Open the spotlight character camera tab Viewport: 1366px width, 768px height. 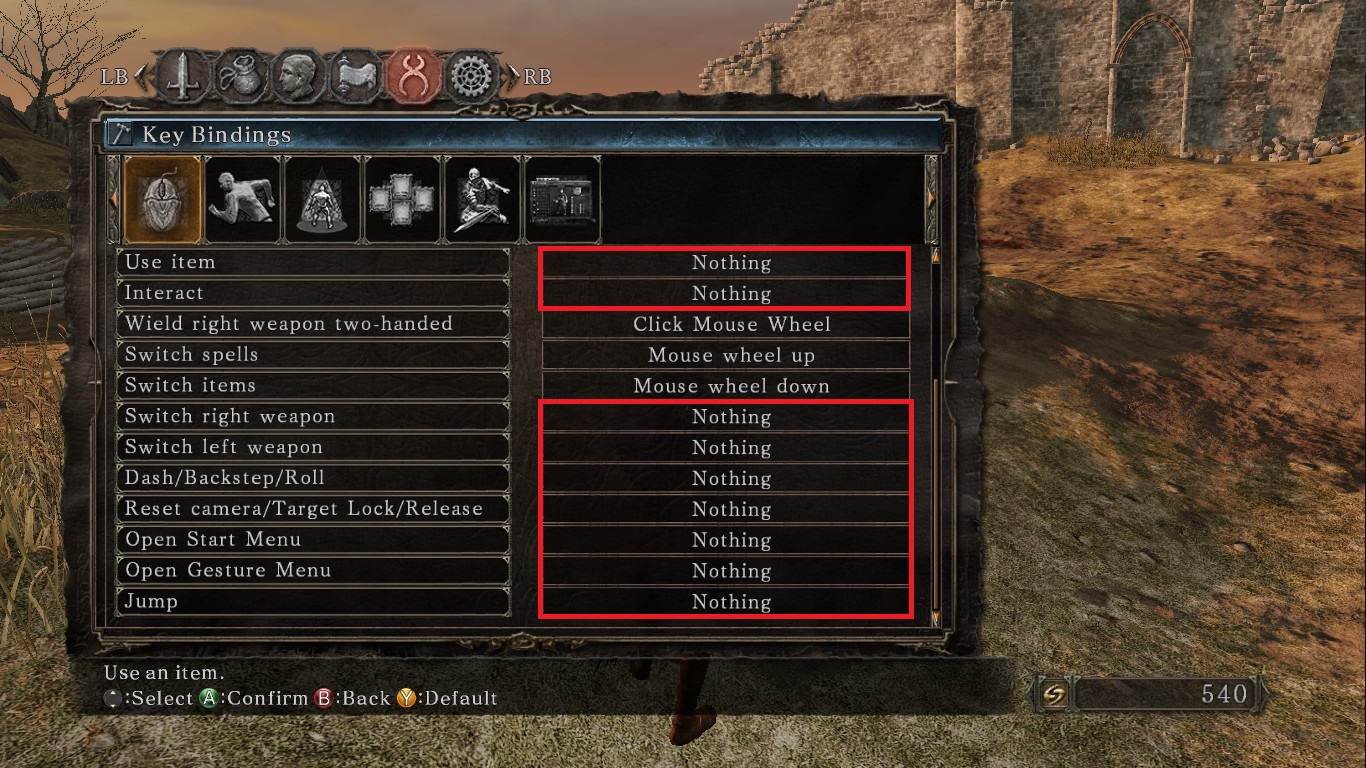(x=323, y=199)
